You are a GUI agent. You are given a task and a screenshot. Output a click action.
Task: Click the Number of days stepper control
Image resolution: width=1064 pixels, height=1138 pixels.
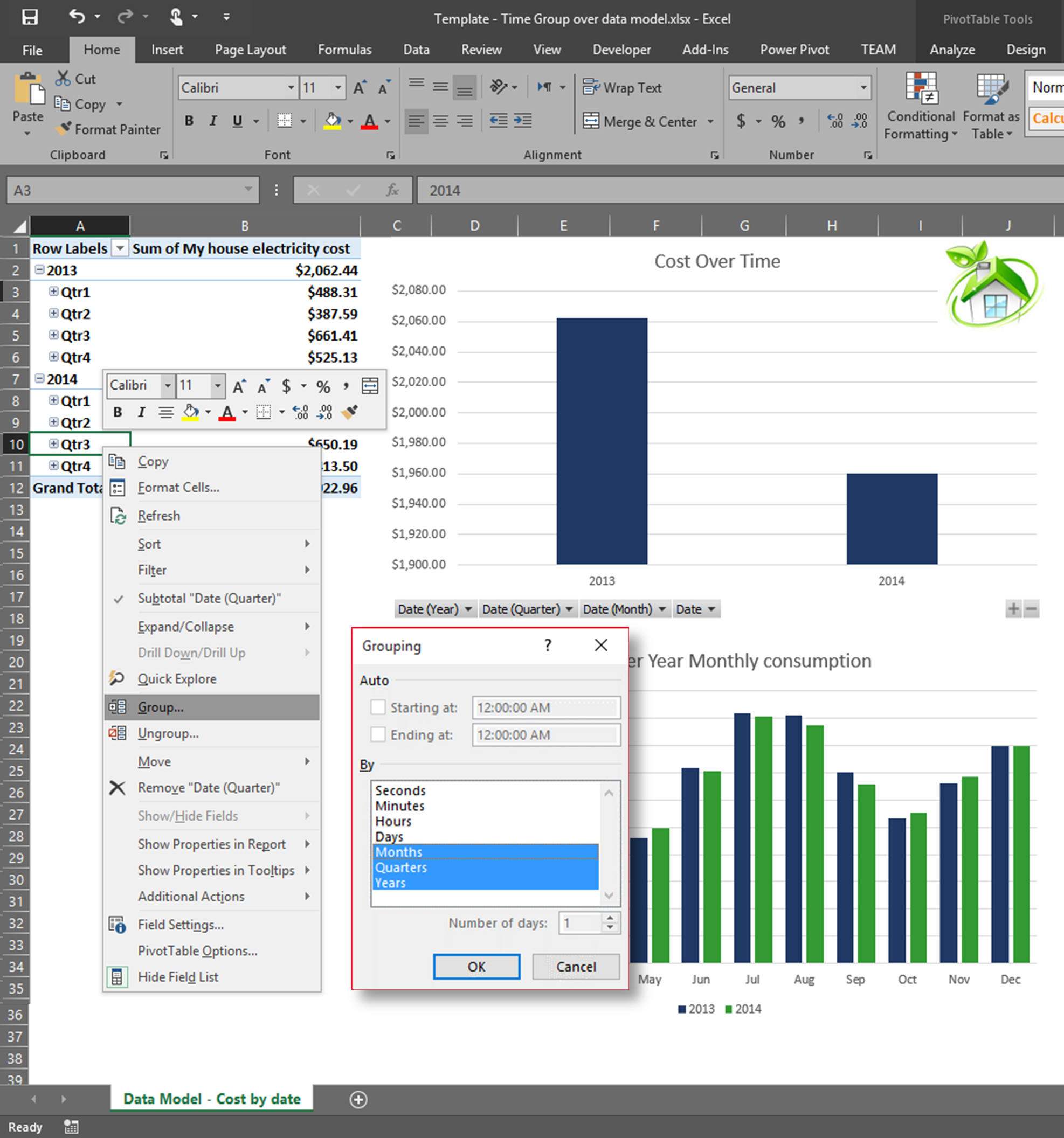click(x=610, y=921)
